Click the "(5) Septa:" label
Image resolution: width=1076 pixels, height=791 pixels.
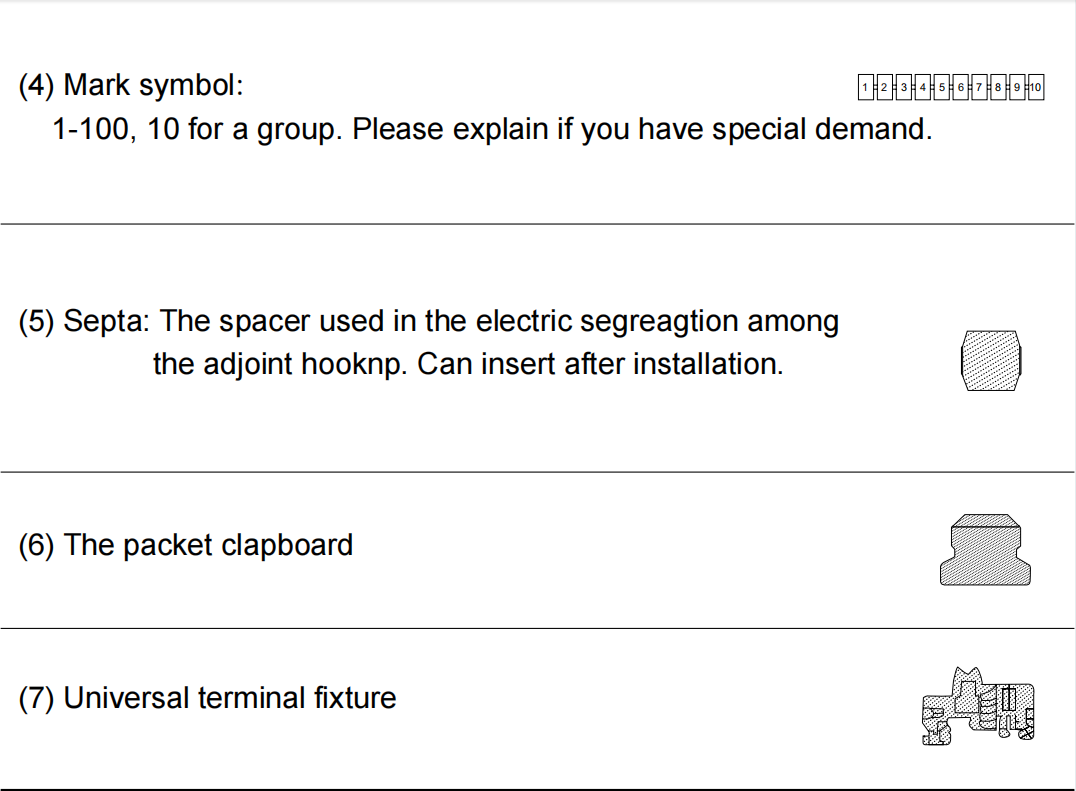pyautogui.click(x=84, y=321)
